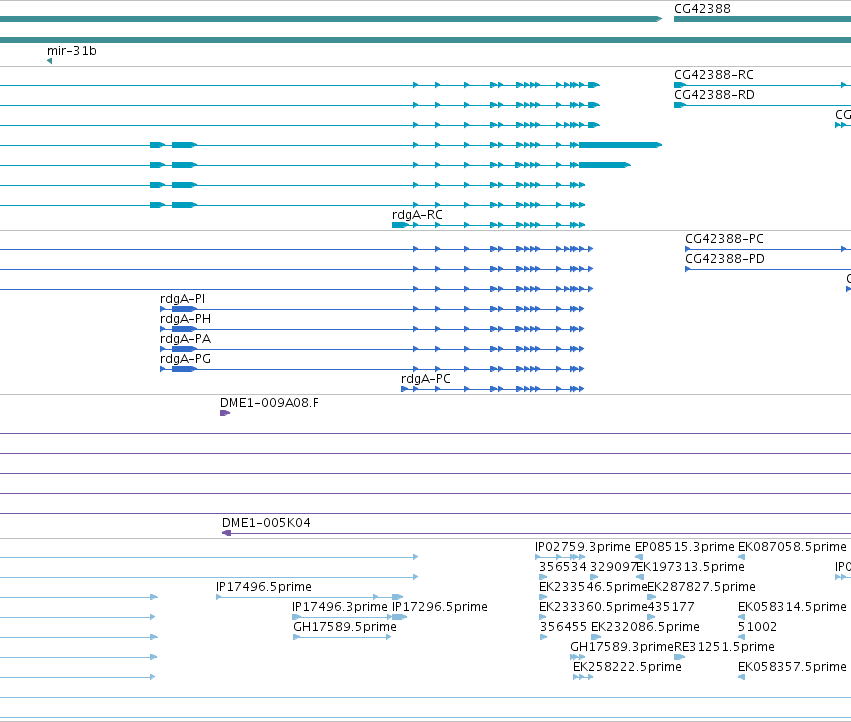
Task: Select the CG42388-PD protein label
Action: (725, 258)
